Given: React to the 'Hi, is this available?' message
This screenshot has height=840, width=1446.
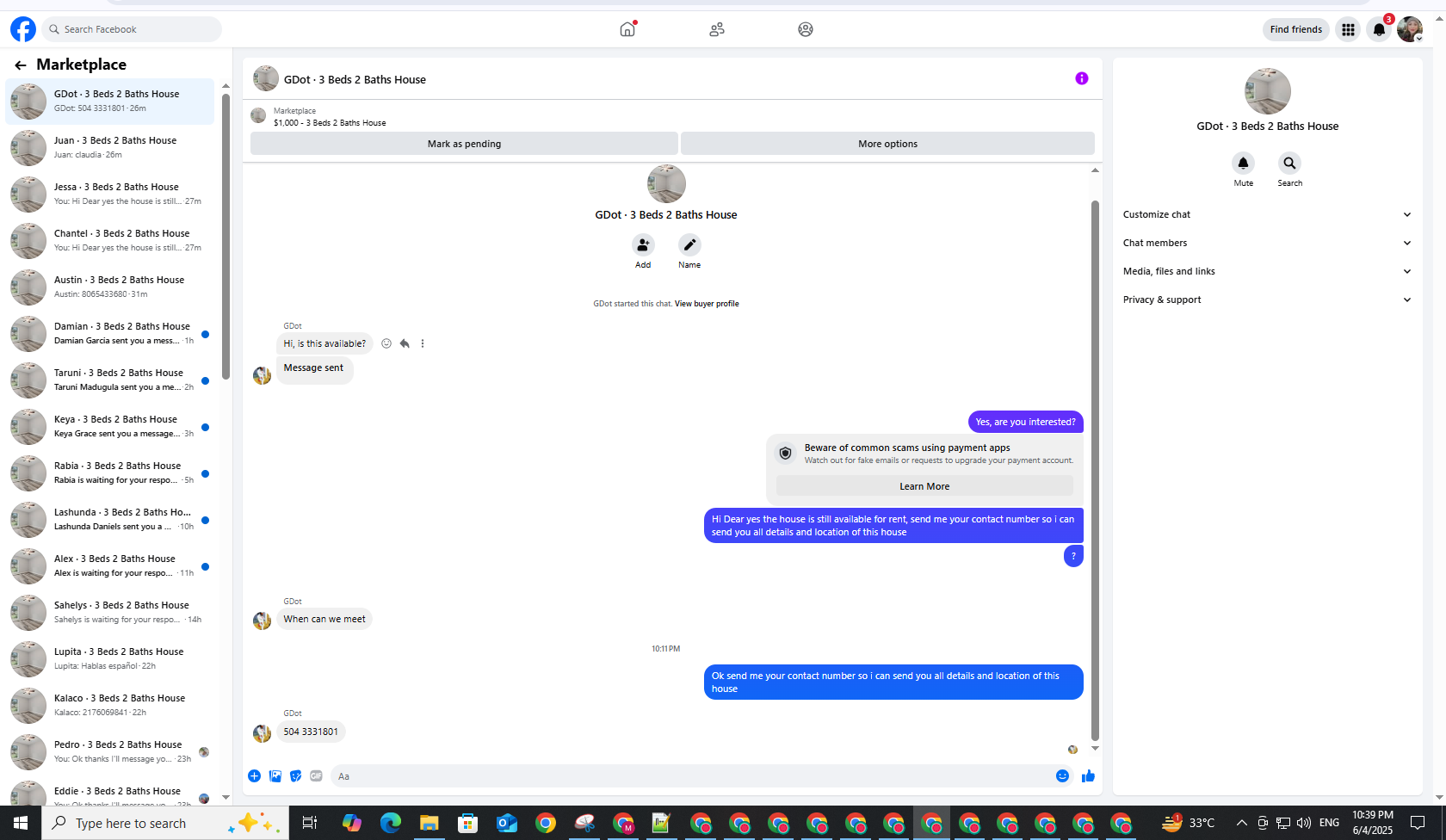Looking at the screenshot, I should point(386,343).
